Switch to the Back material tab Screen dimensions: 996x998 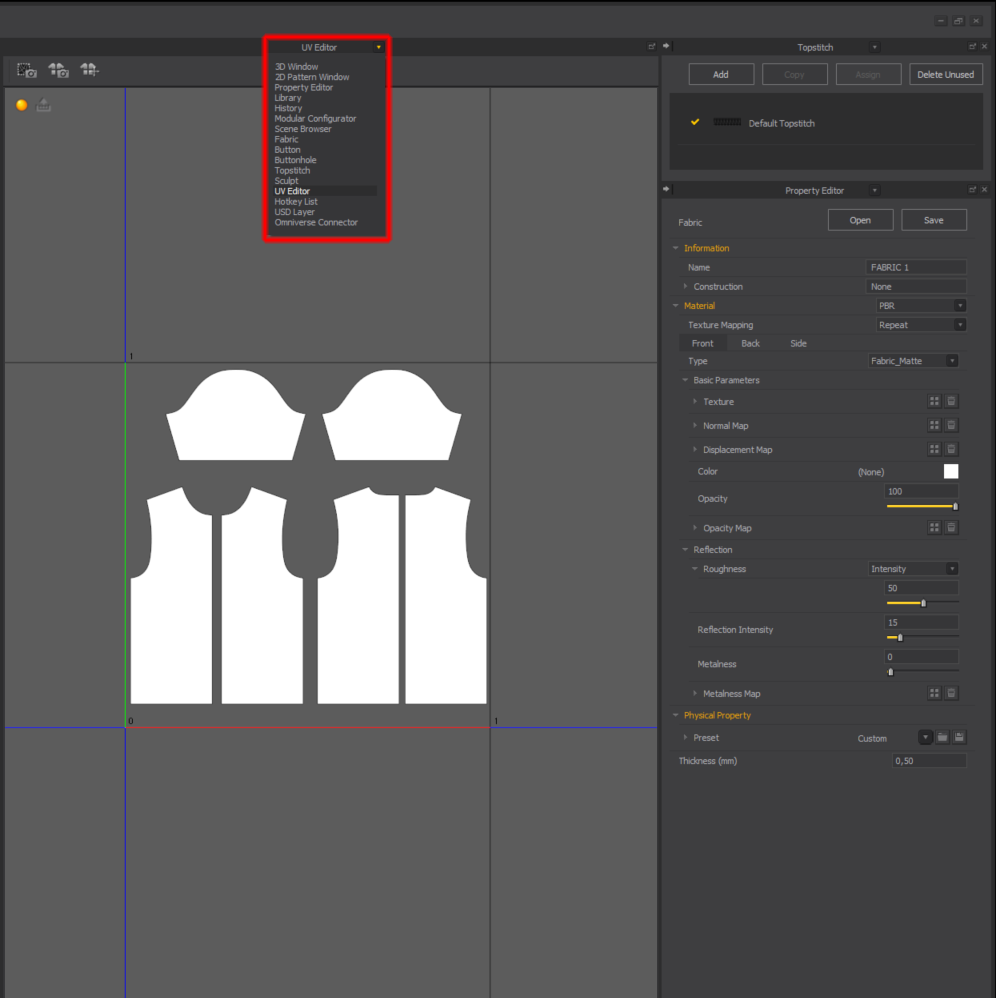click(x=750, y=343)
